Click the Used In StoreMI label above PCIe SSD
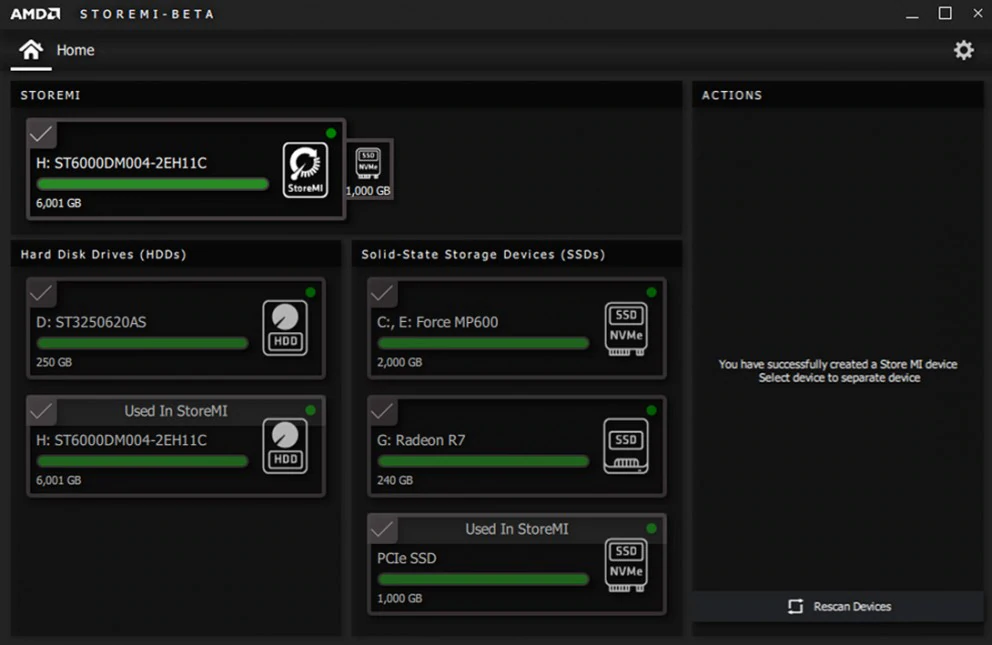The height and width of the screenshot is (645, 992). (x=516, y=529)
